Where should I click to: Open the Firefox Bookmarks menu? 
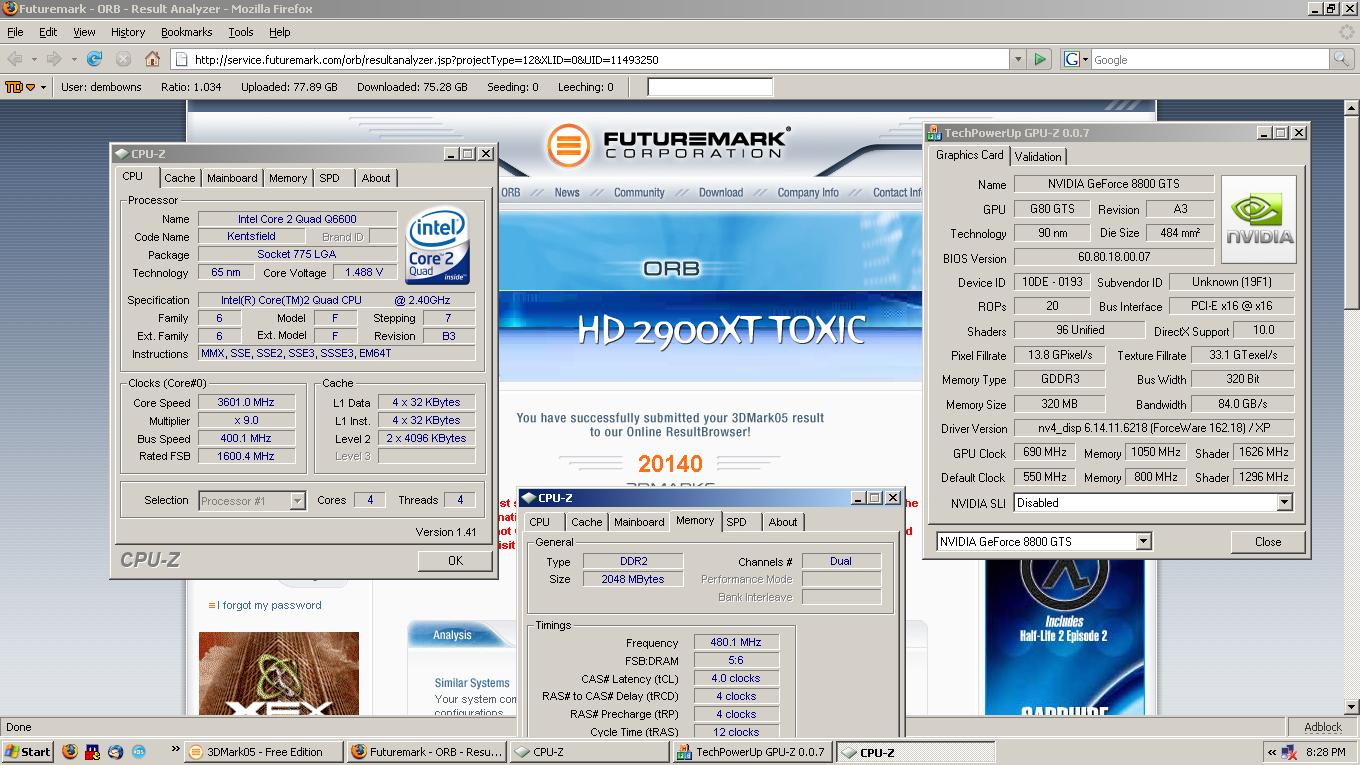click(186, 32)
